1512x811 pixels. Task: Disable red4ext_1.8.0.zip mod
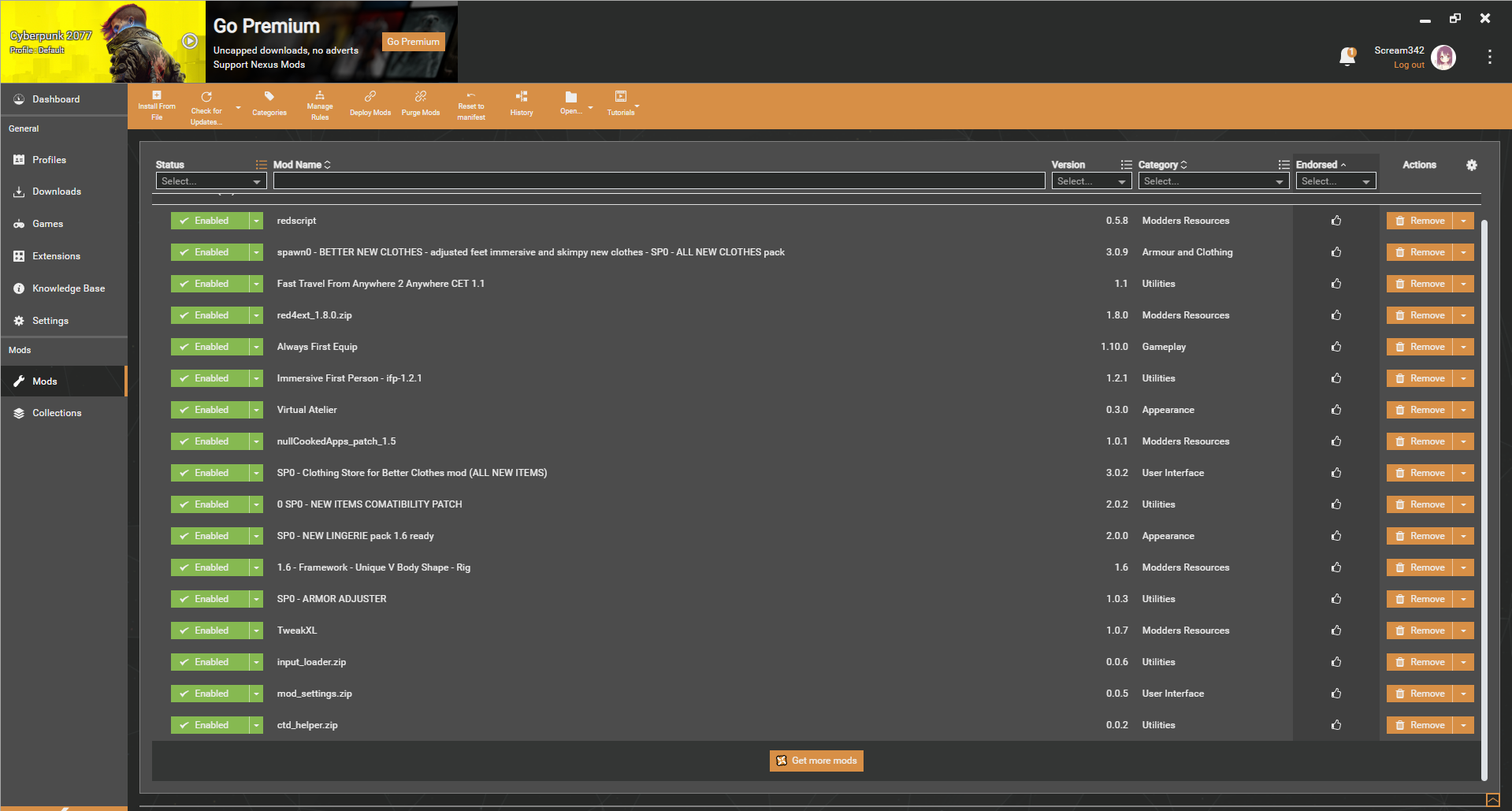(x=210, y=315)
